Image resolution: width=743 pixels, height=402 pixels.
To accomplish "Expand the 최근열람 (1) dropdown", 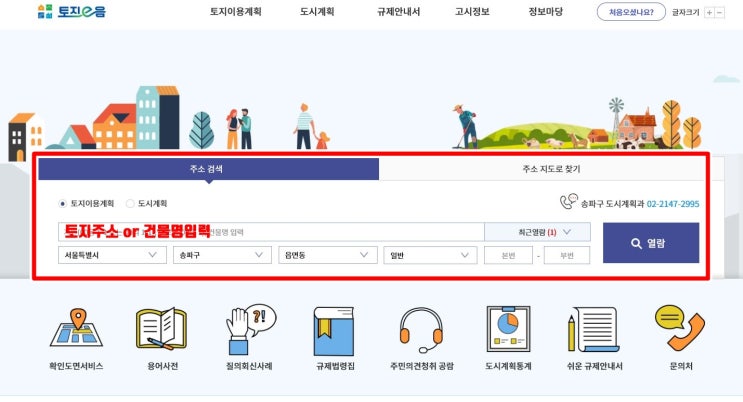I will pos(537,232).
